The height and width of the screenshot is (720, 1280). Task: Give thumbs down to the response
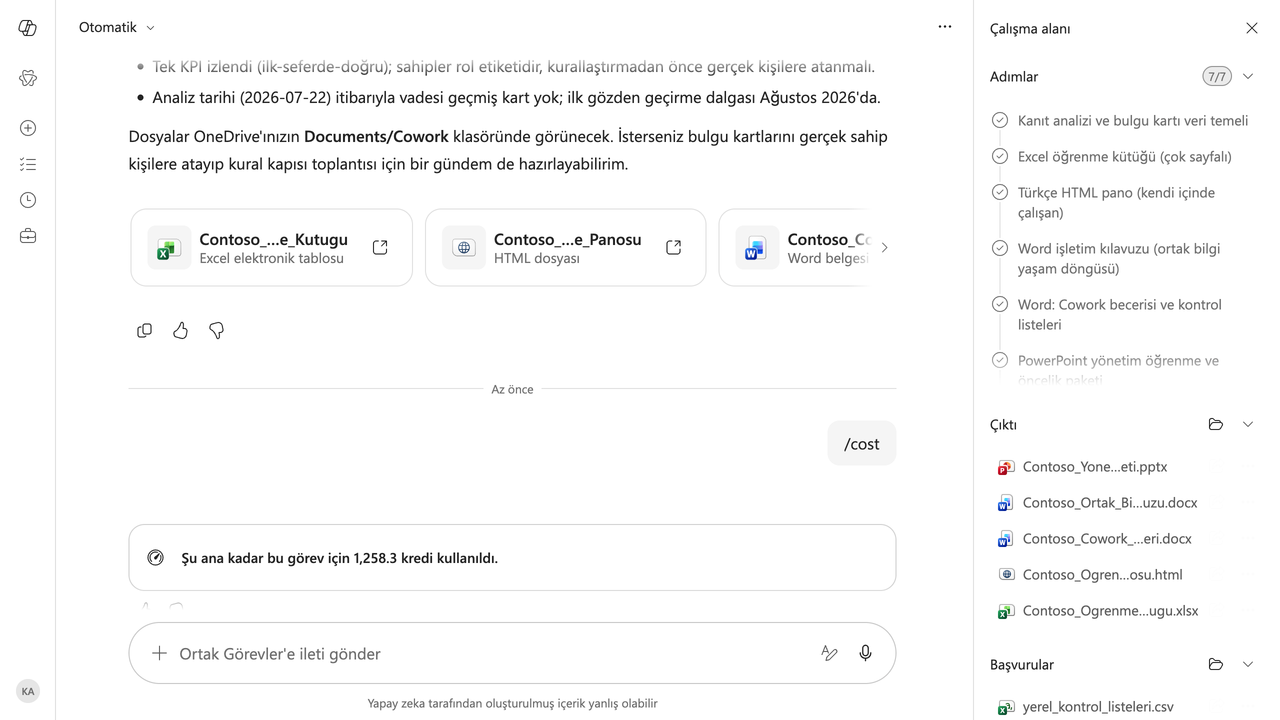pos(216,330)
